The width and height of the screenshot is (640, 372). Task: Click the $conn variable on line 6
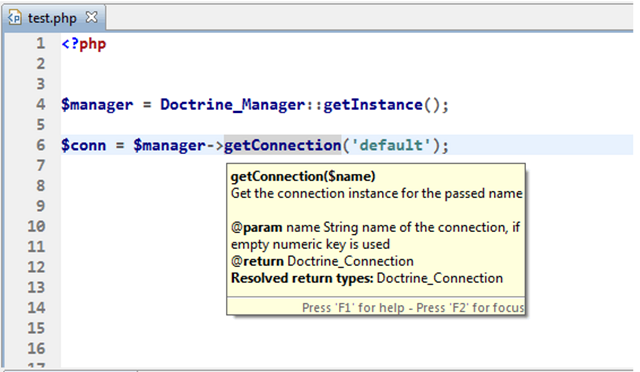pyautogui.click(x=83, y=145)
